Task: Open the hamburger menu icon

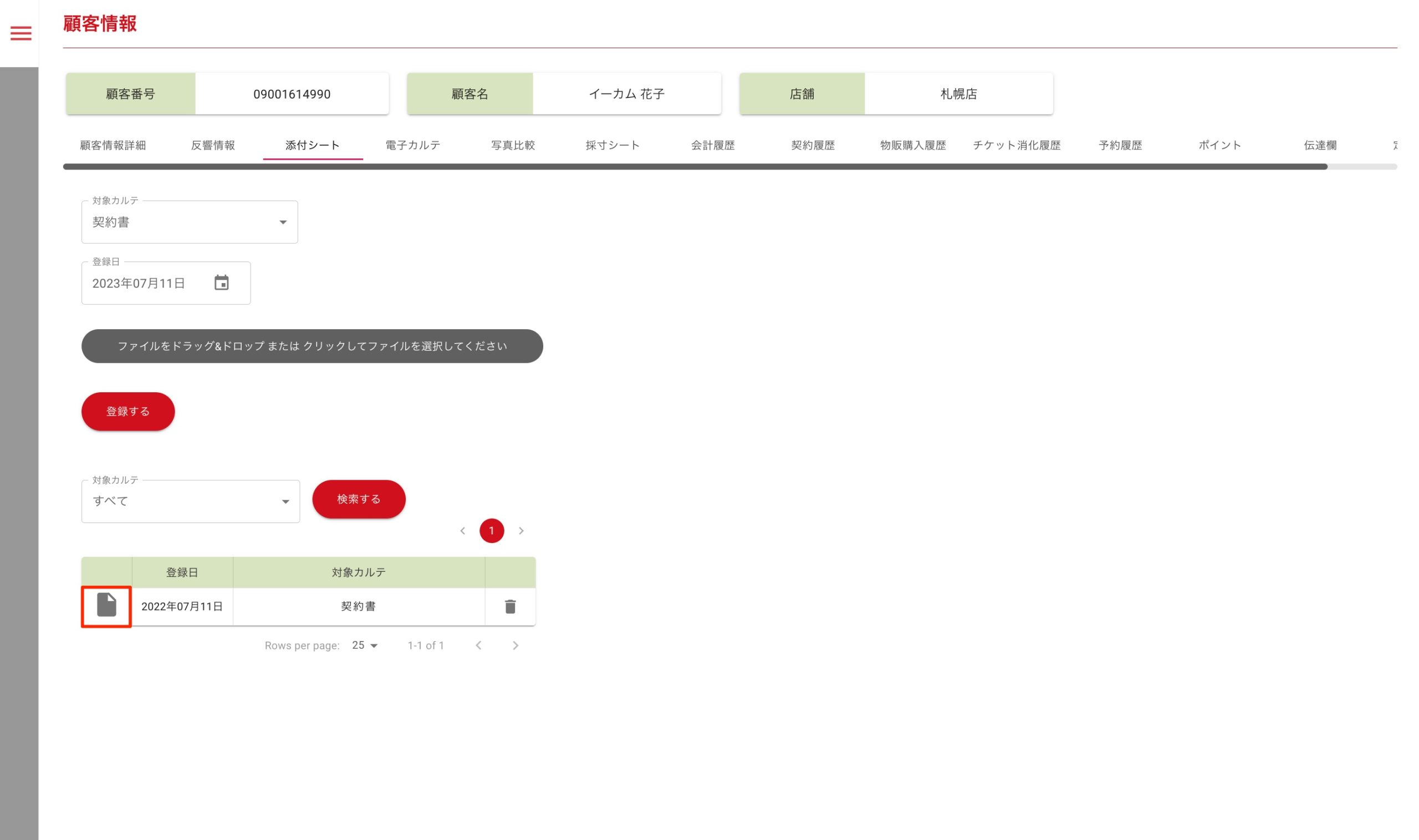Action: (x=21, y=33)
